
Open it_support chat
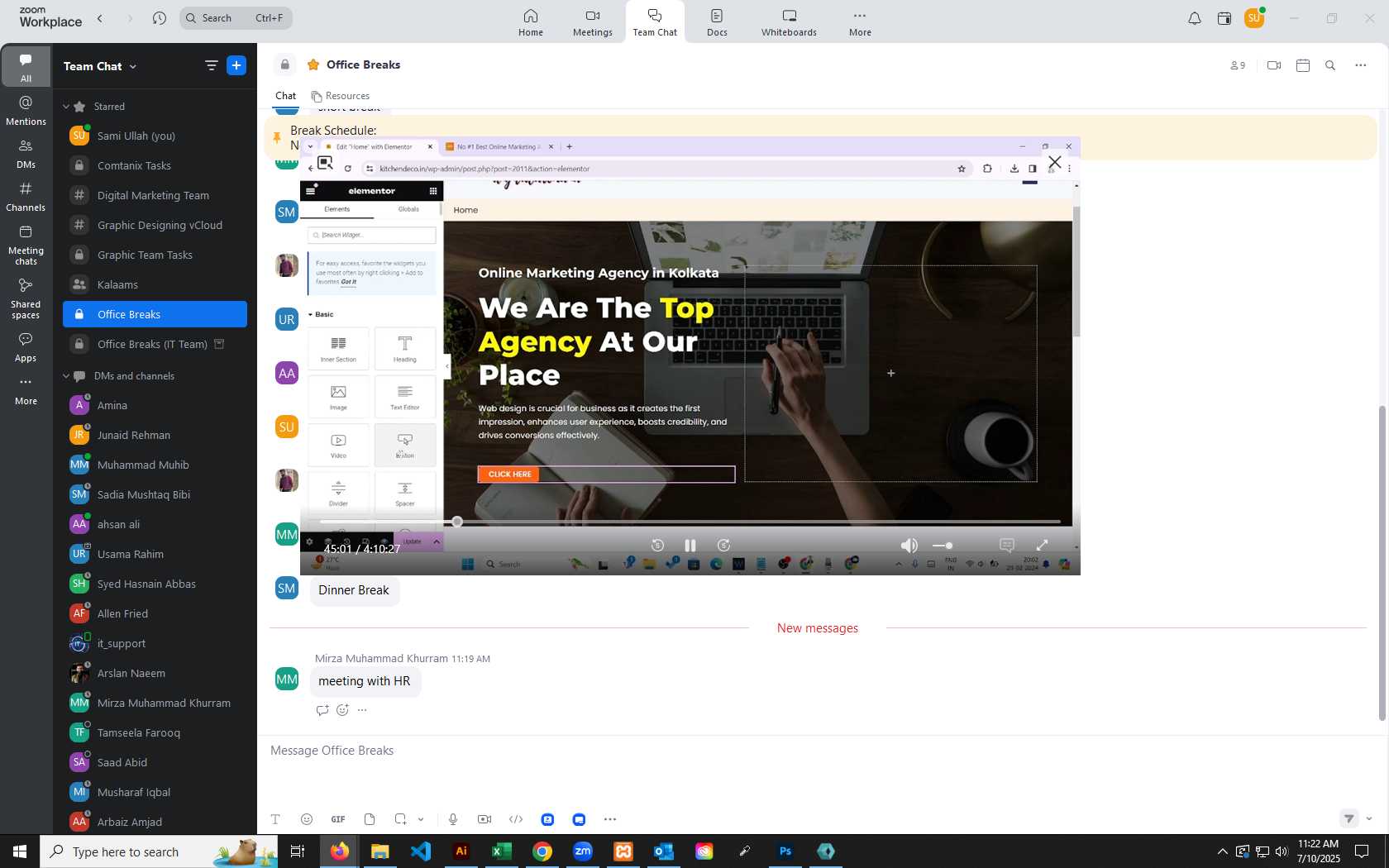click(155, 643)
